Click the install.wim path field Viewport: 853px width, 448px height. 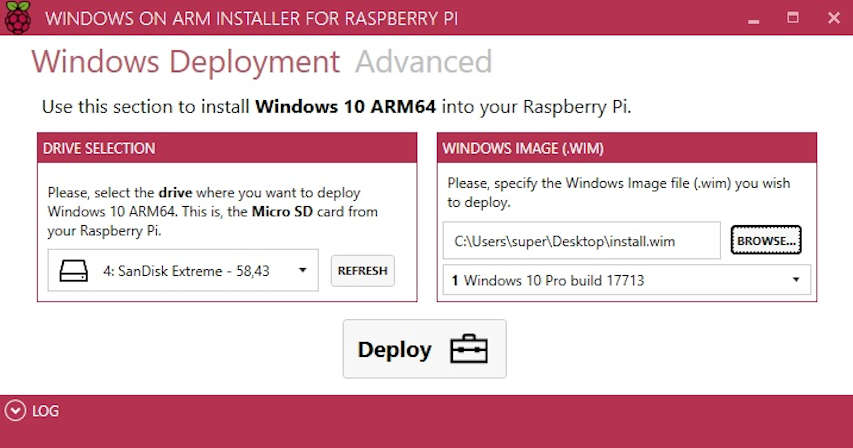[582, 240]
